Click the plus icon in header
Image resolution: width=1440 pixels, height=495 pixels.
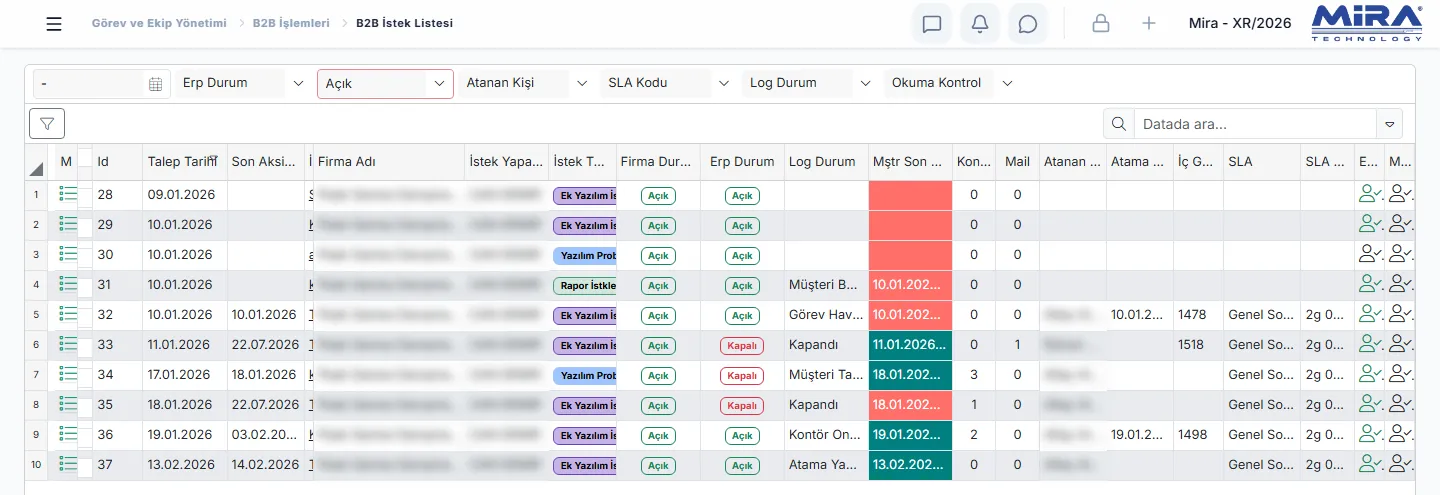pos(1149,23)
